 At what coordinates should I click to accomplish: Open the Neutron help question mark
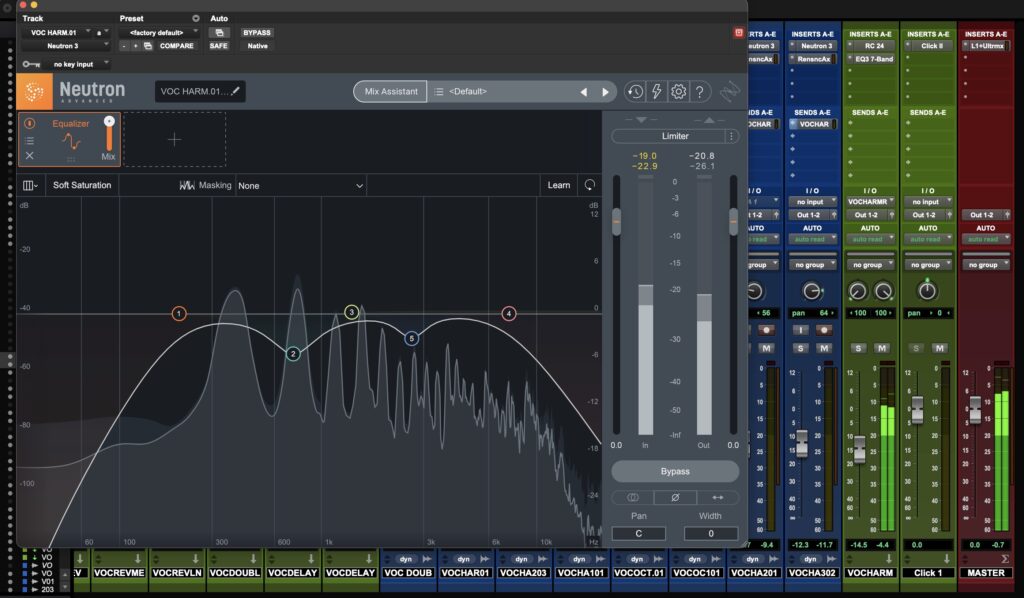click(x=699, y=92)
